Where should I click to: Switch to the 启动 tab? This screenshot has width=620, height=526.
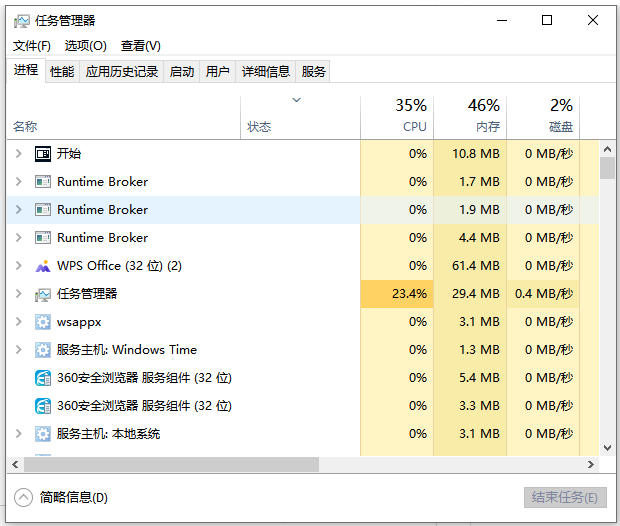182,72
